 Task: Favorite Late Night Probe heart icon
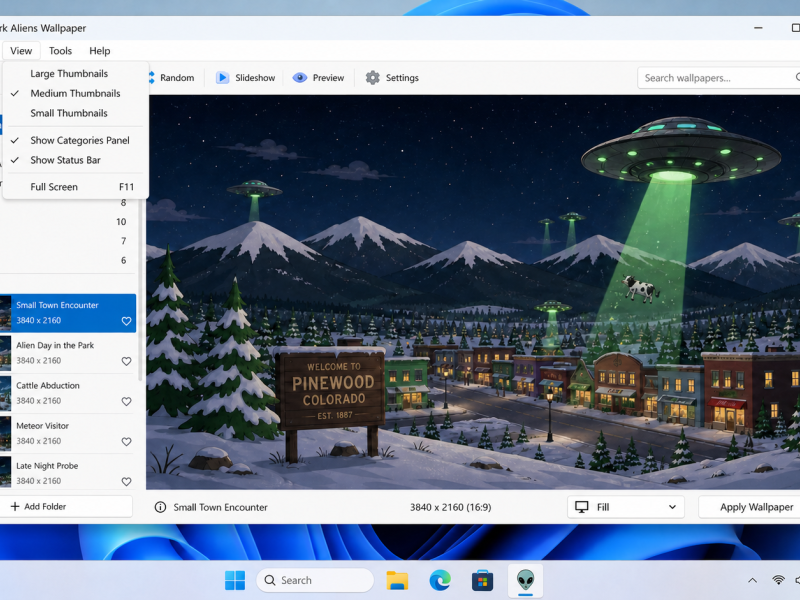point(127,482)
